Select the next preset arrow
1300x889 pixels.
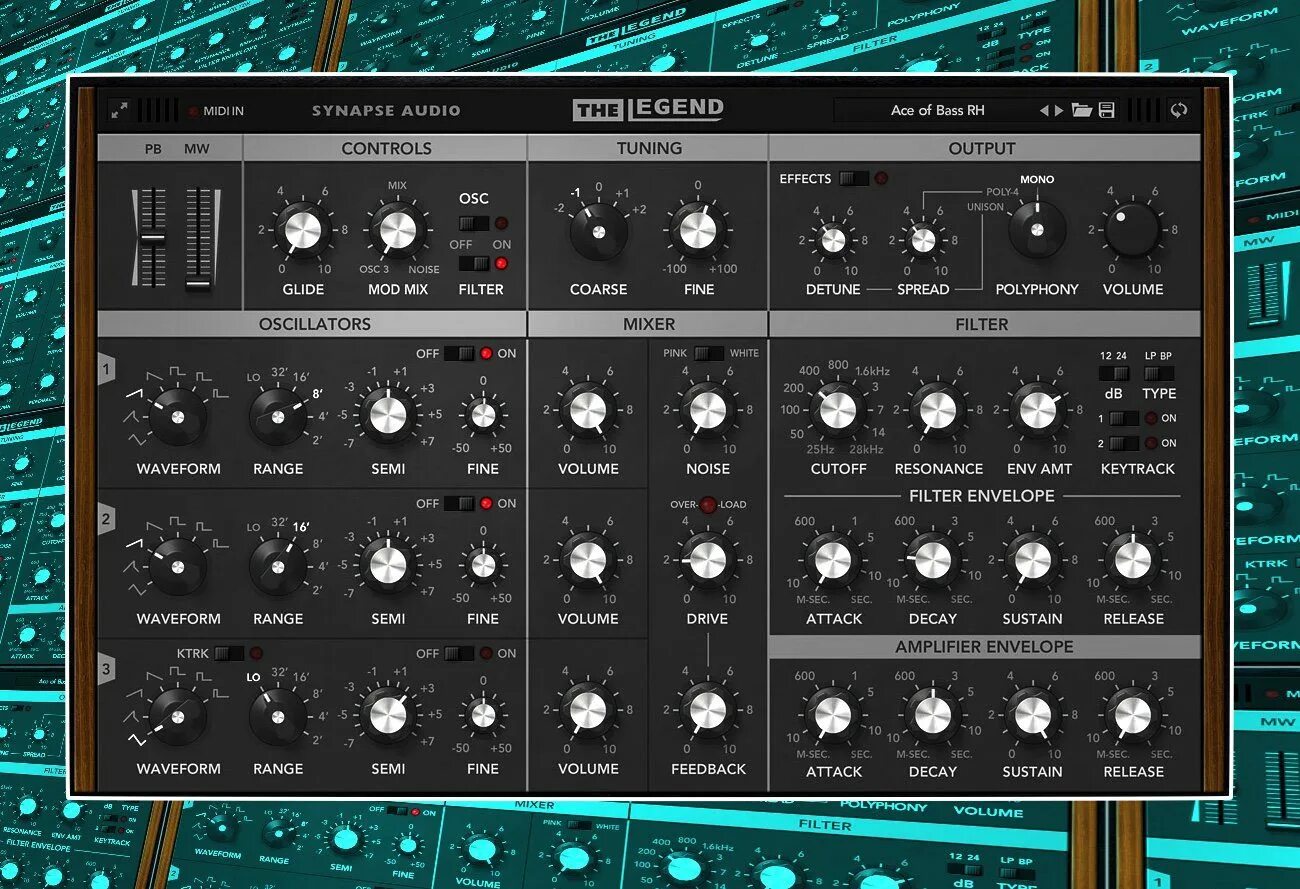1058,110
